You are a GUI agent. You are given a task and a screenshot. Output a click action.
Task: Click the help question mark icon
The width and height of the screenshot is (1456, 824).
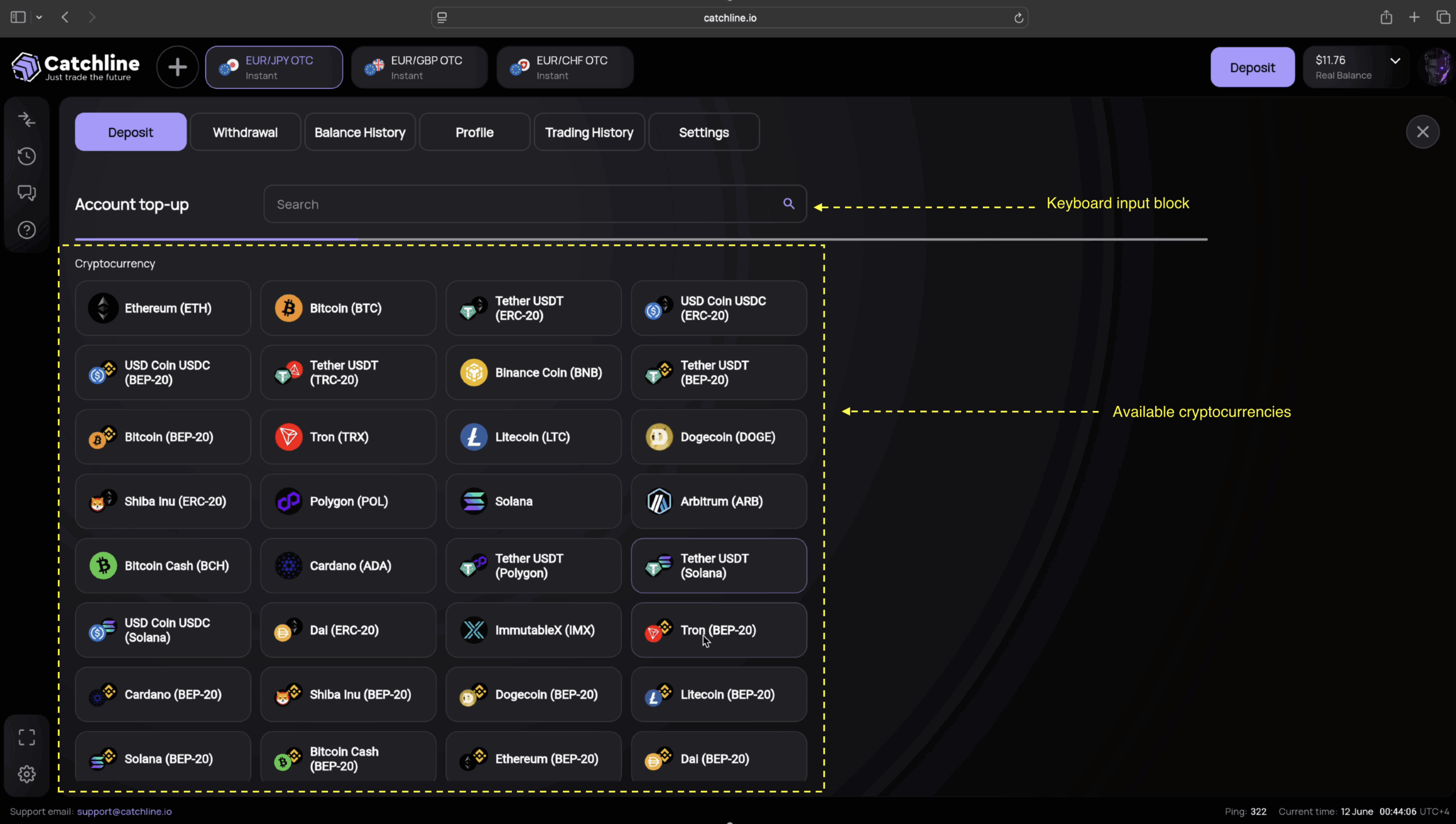click(27, 230)
